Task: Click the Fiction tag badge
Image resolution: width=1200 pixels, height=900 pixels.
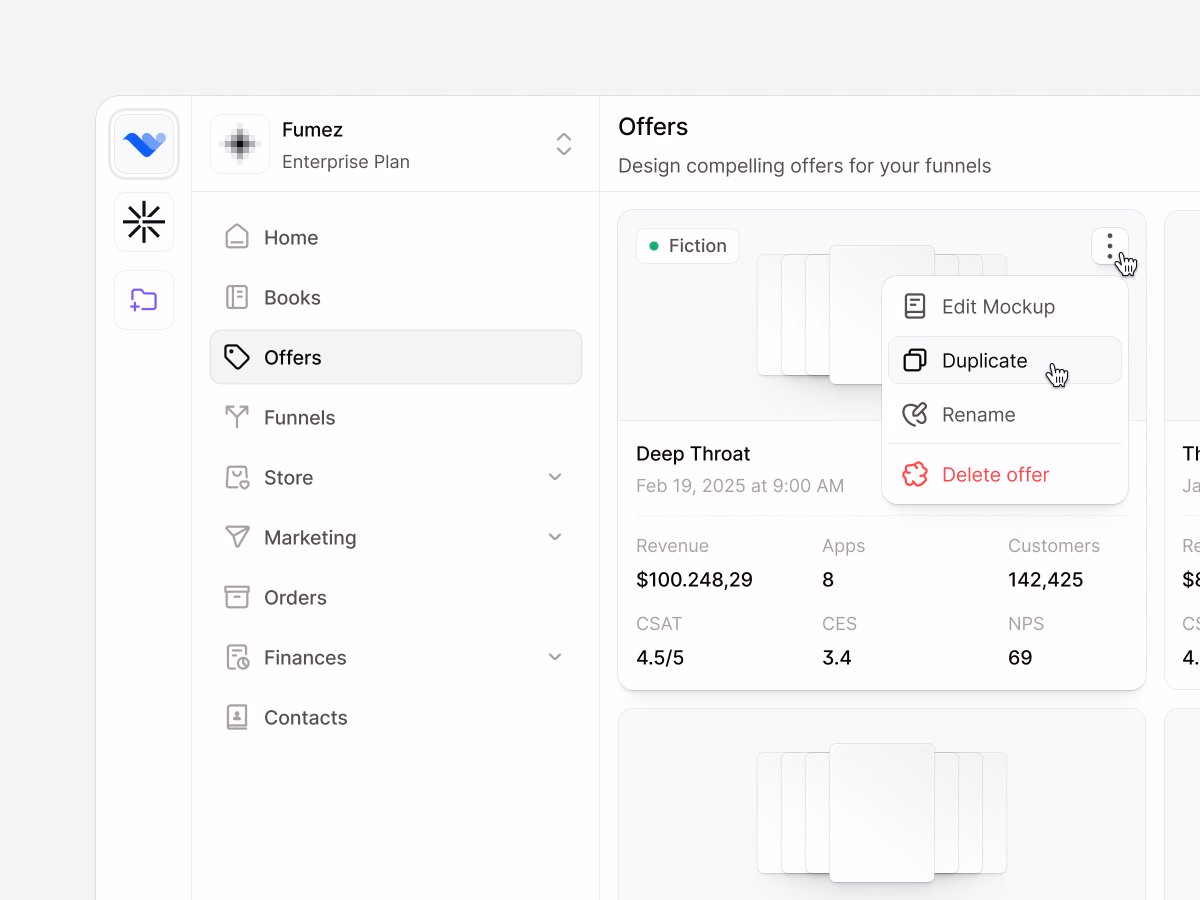Action: (x=688, y=246)
